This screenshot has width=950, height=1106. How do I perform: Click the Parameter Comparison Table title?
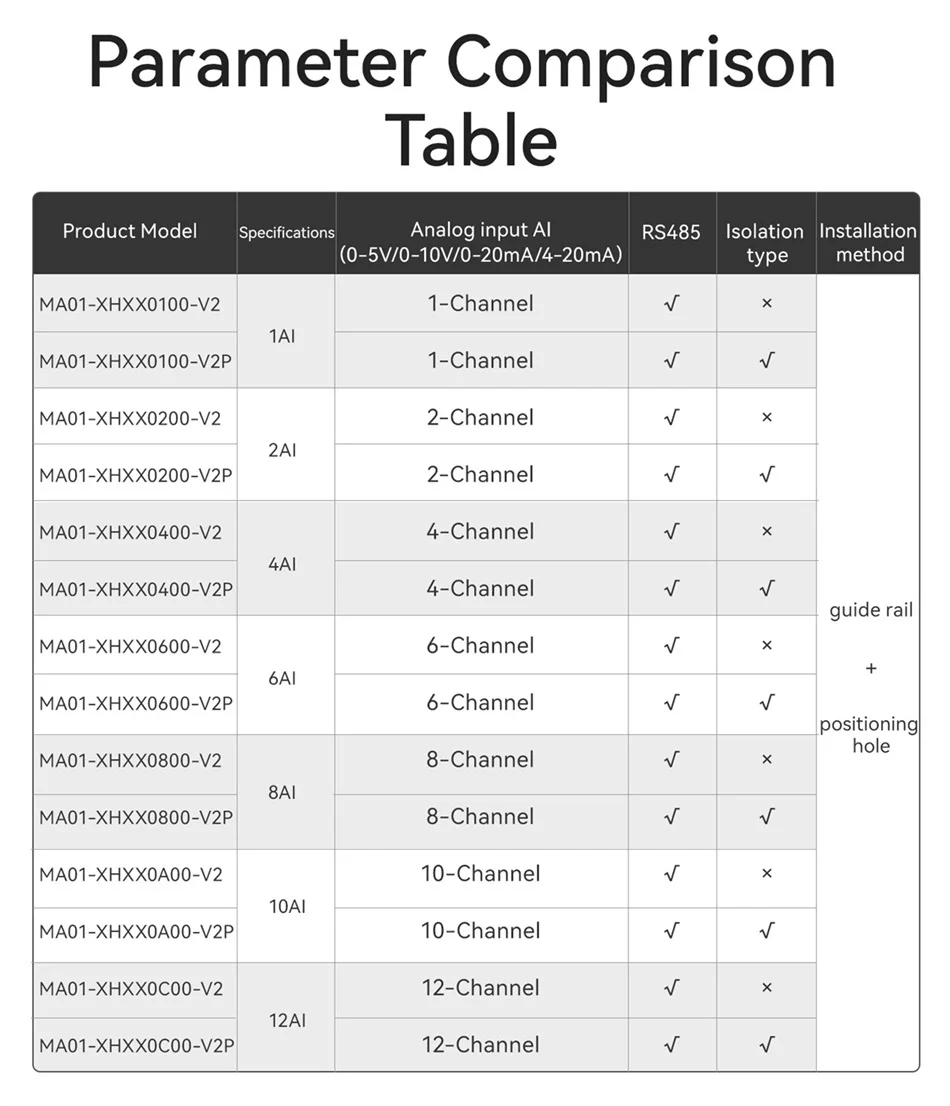[463, 100]
